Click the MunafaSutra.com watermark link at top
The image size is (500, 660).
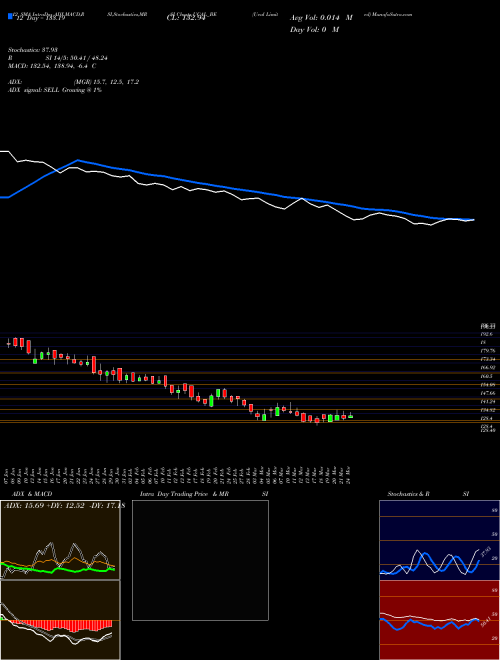(x=391, y=14)
